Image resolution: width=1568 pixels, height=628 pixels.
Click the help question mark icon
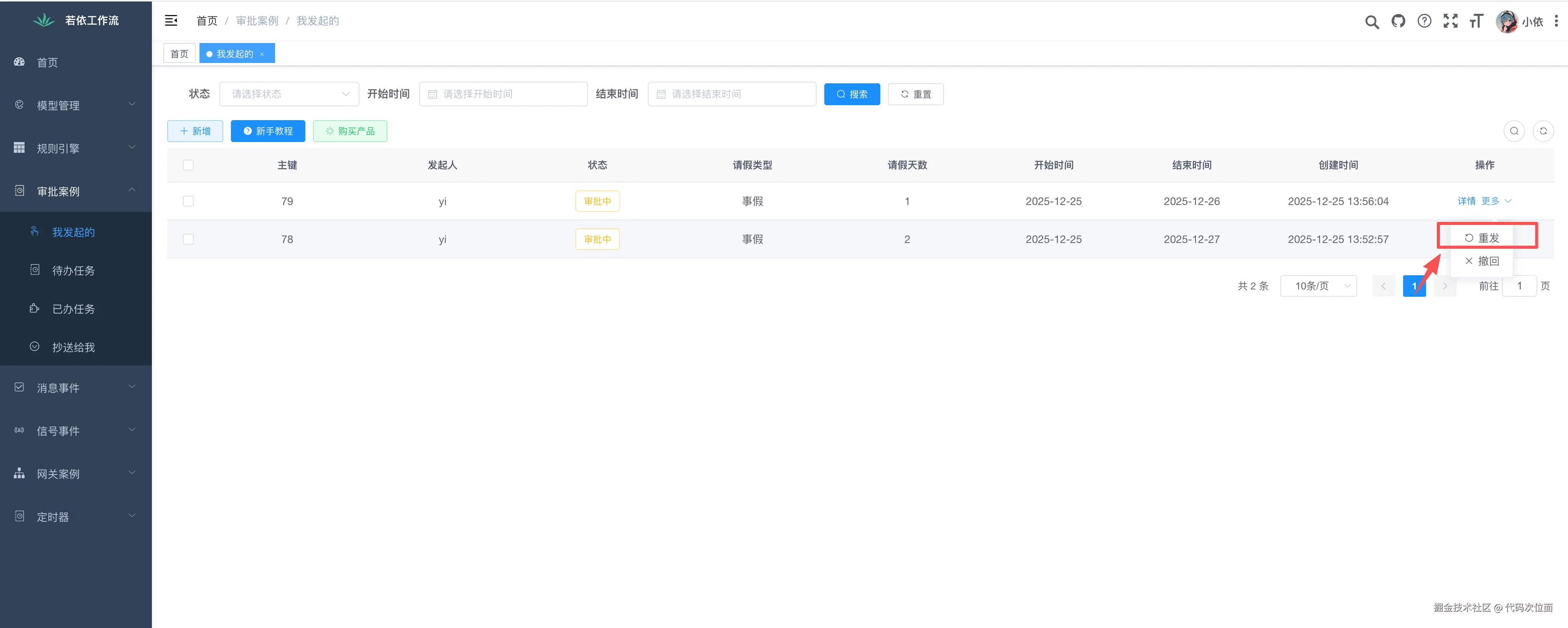pyautogui.click(x=1424, y=21)
